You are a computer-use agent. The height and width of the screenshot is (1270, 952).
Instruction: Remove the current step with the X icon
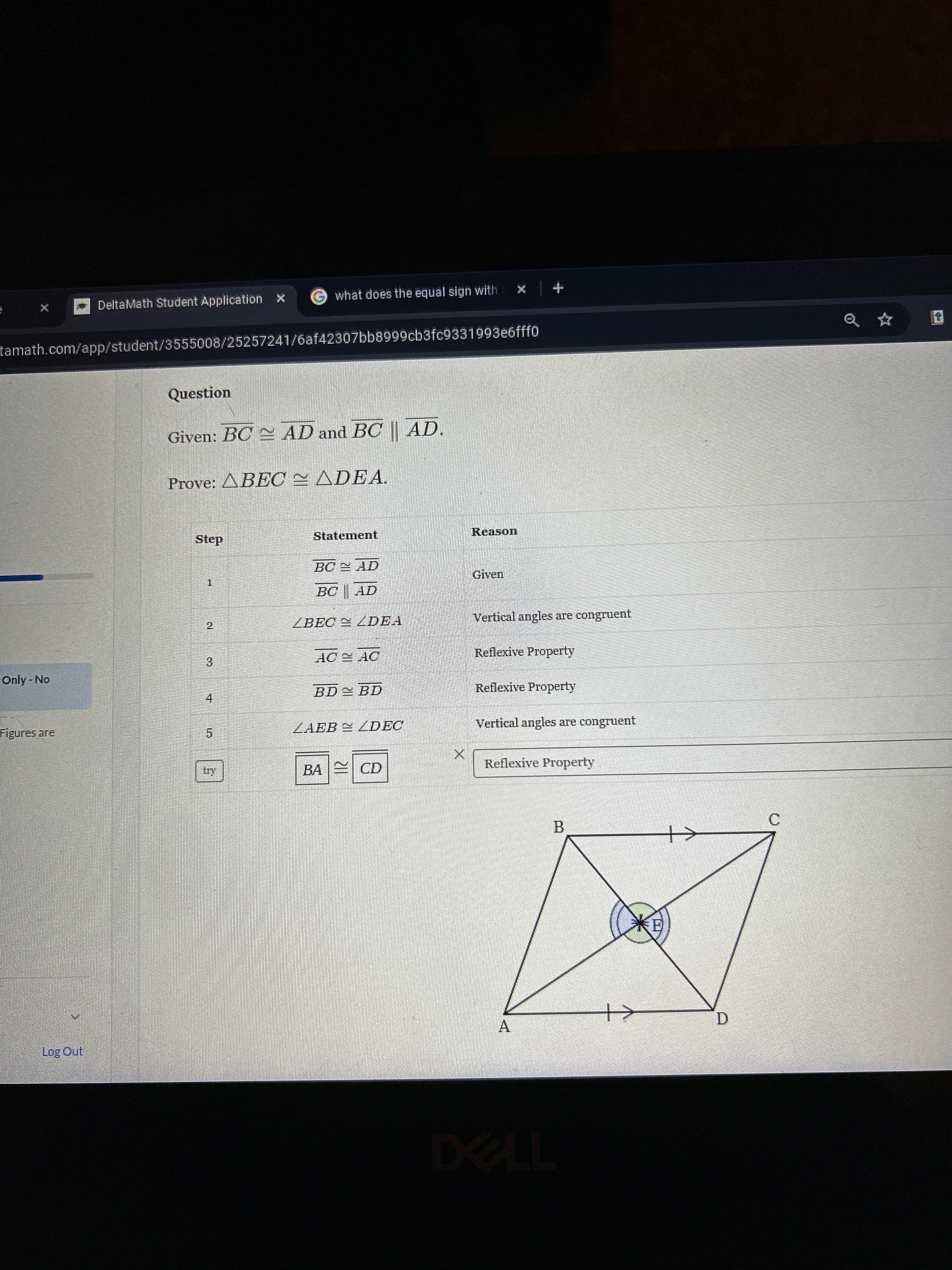pyautogui.click(x=459, y=754)
